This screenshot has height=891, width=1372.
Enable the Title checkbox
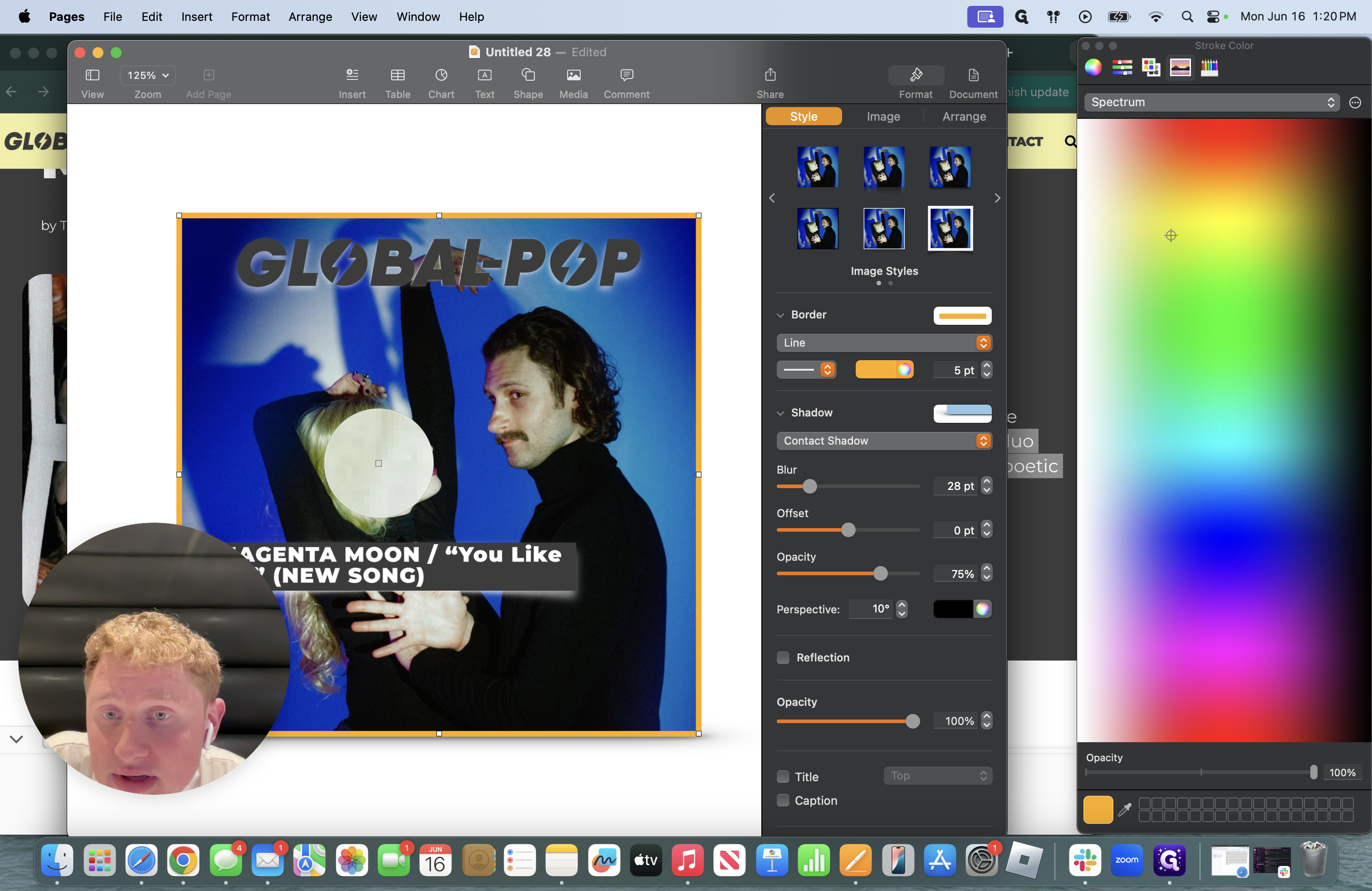click(x=783, y=776)
